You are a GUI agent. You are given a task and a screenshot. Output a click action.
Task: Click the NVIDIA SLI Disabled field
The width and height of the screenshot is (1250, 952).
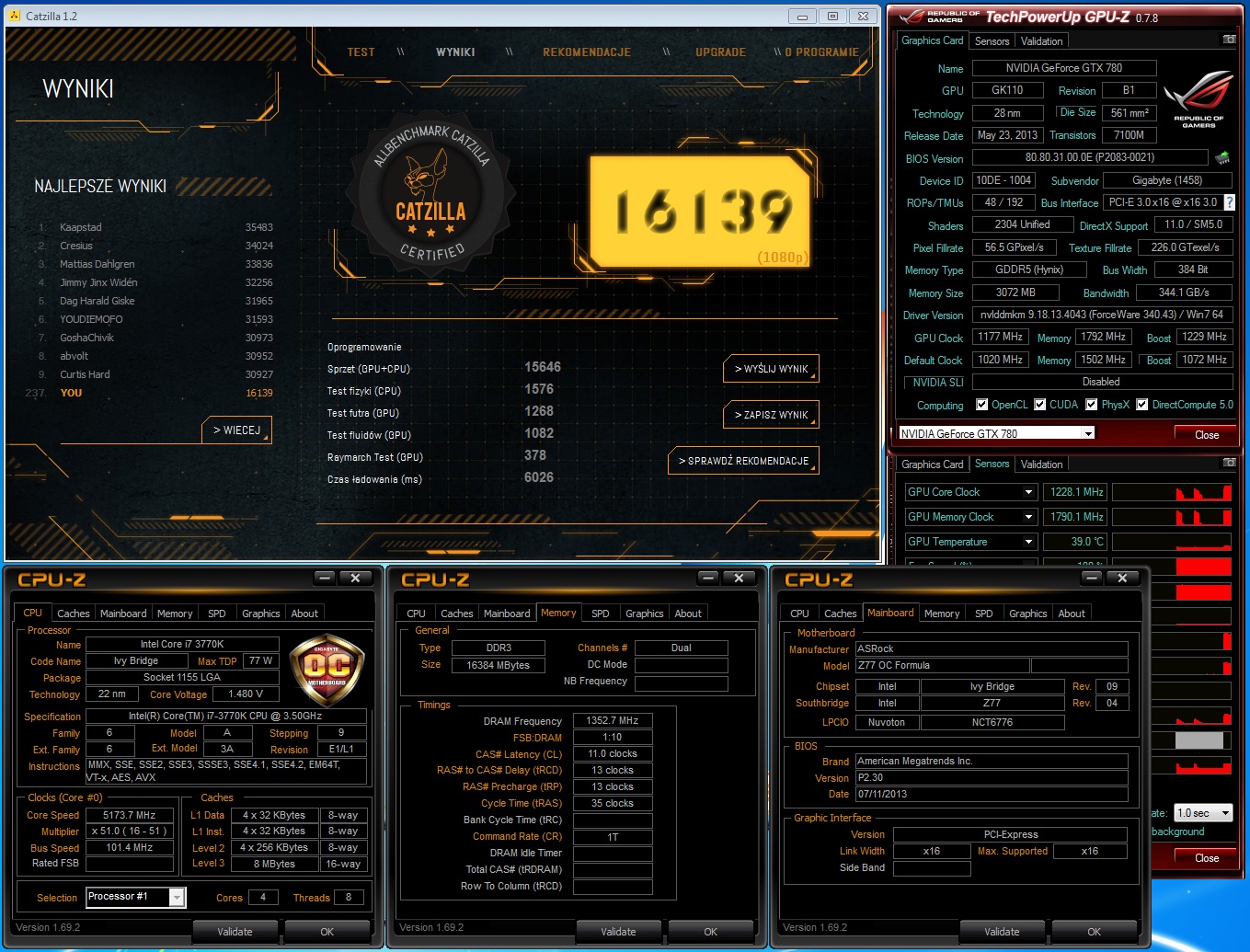[1102, 382]
